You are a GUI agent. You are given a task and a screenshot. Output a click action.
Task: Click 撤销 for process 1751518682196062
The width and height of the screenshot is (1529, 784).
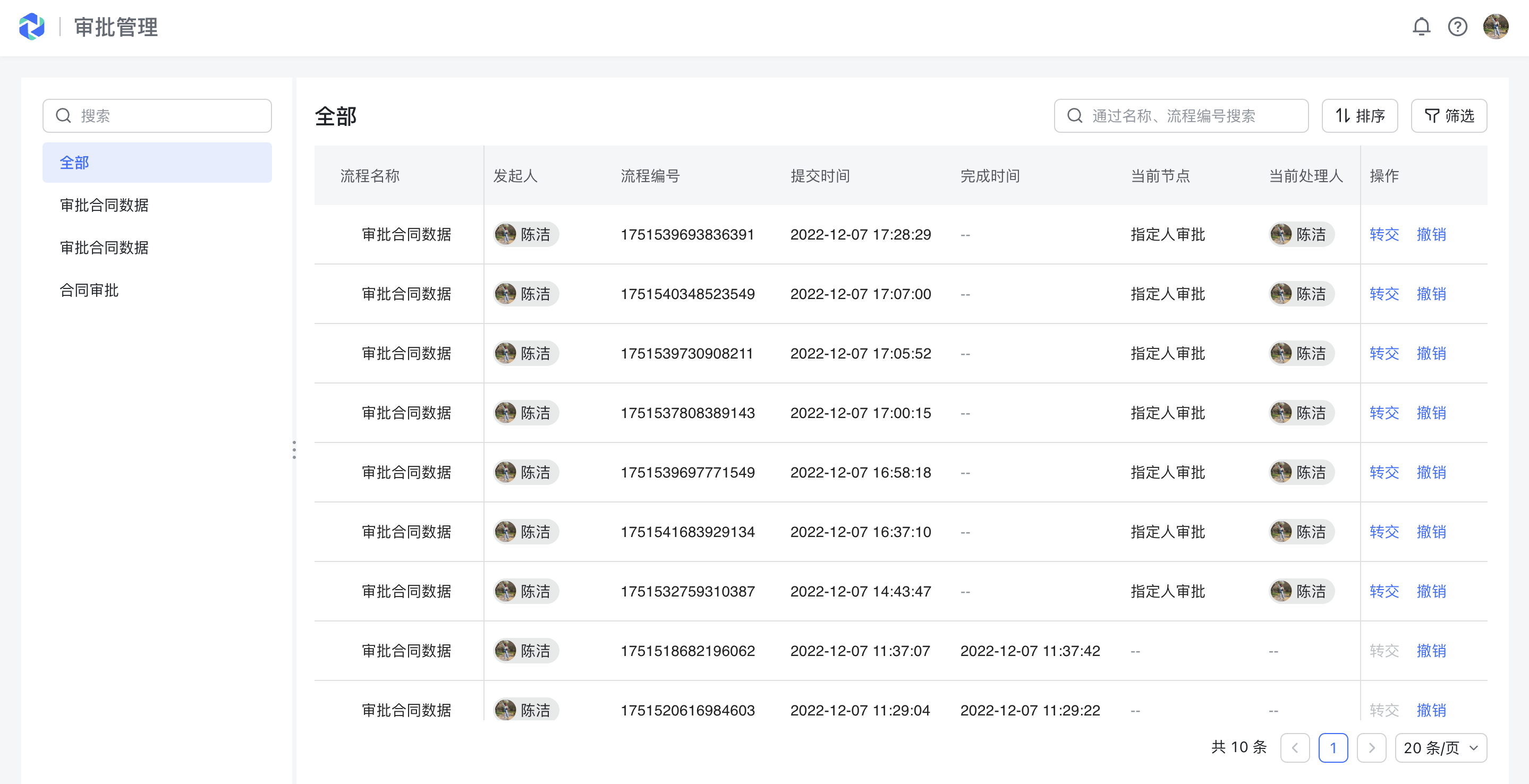click(x=1431, y=651)
